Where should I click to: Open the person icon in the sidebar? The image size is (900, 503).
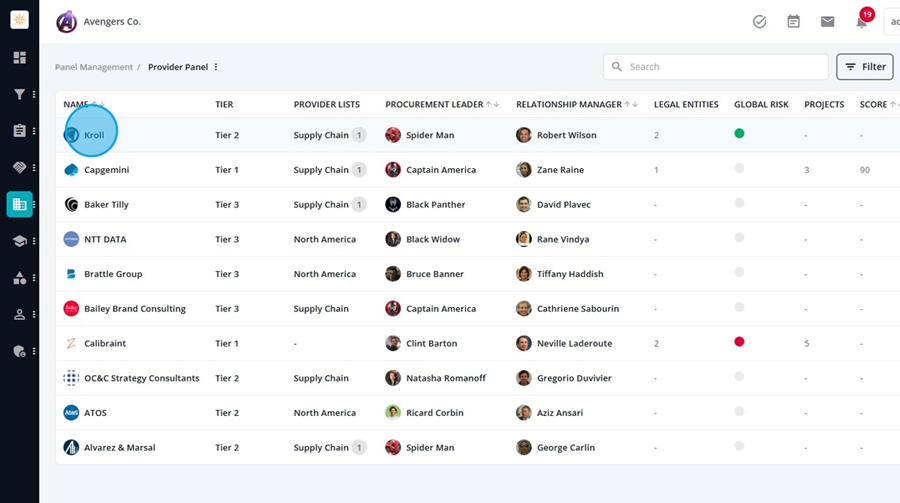[20, 315]
